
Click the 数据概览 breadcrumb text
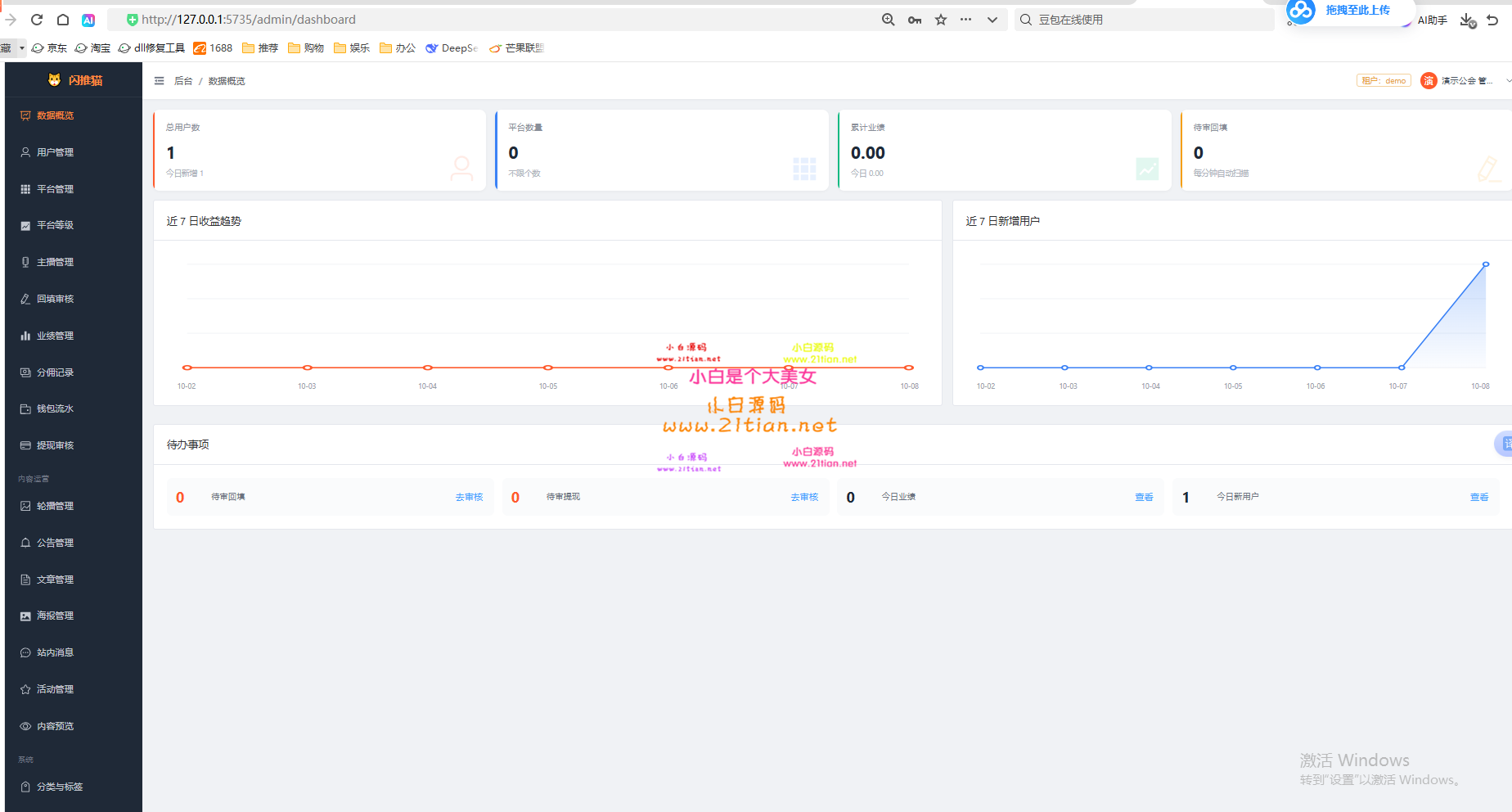pos(227,81)
